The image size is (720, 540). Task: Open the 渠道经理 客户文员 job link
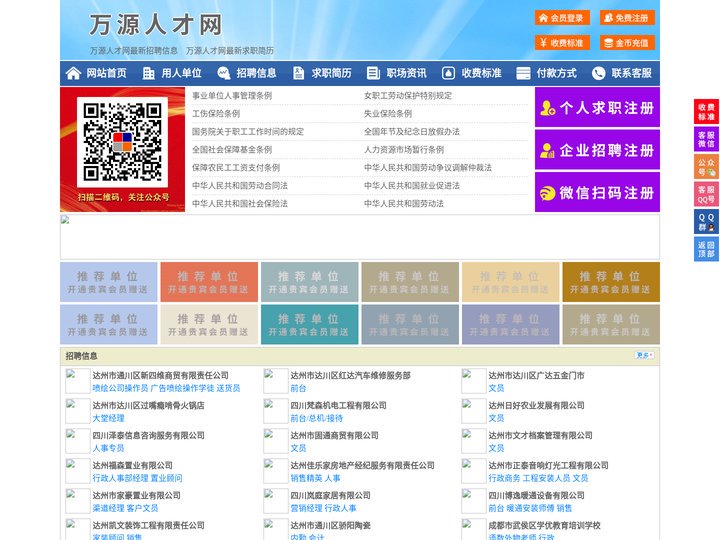tap(125, 508)
